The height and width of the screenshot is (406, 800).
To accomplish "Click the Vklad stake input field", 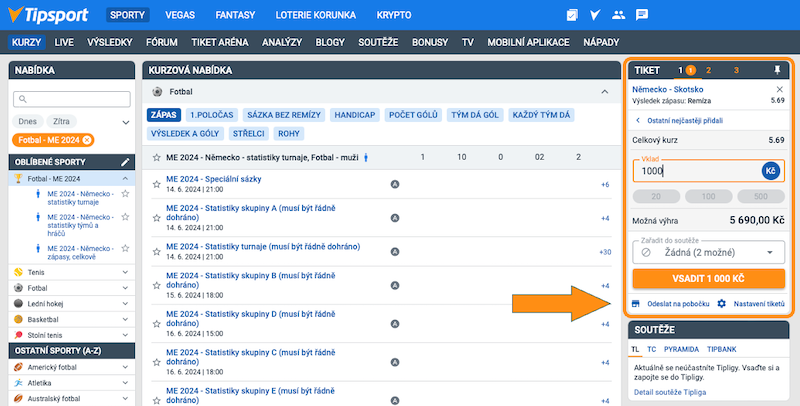I will 695,171.
